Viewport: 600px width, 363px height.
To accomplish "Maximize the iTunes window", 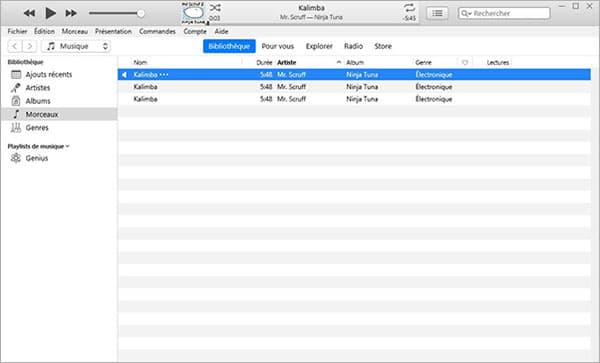I will [x=576, y=6].
